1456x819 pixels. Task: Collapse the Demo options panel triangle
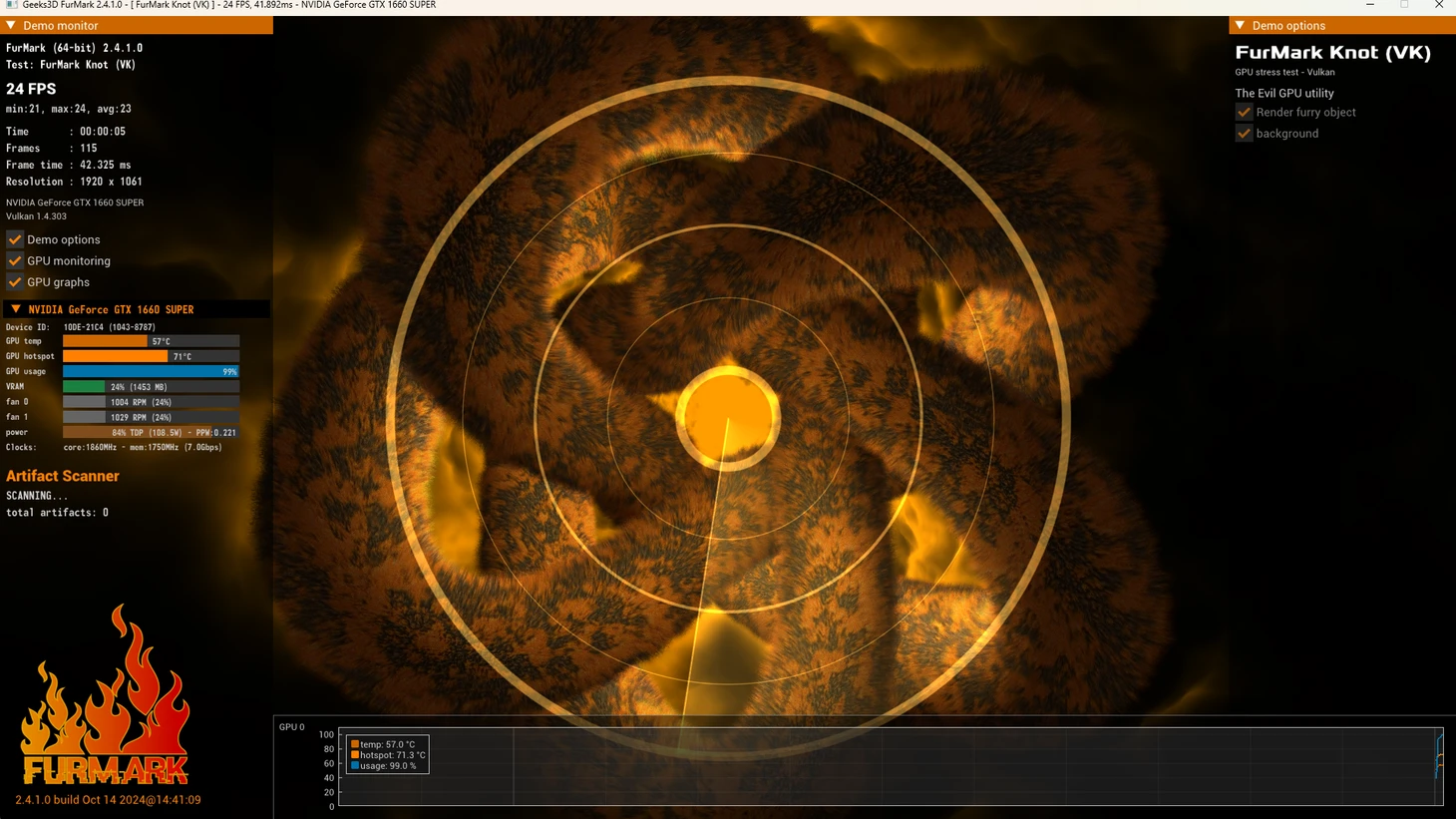pos(1240,25)
